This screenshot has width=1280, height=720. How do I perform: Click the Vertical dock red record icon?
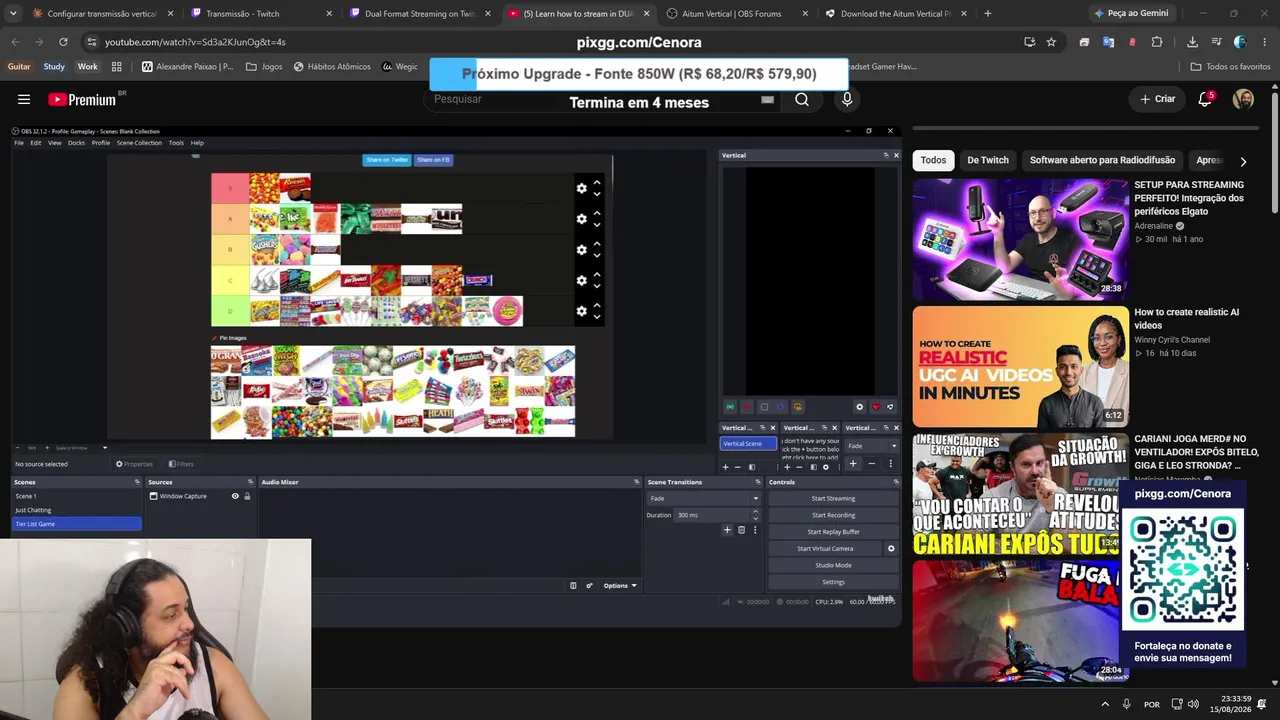click(747, 407)
